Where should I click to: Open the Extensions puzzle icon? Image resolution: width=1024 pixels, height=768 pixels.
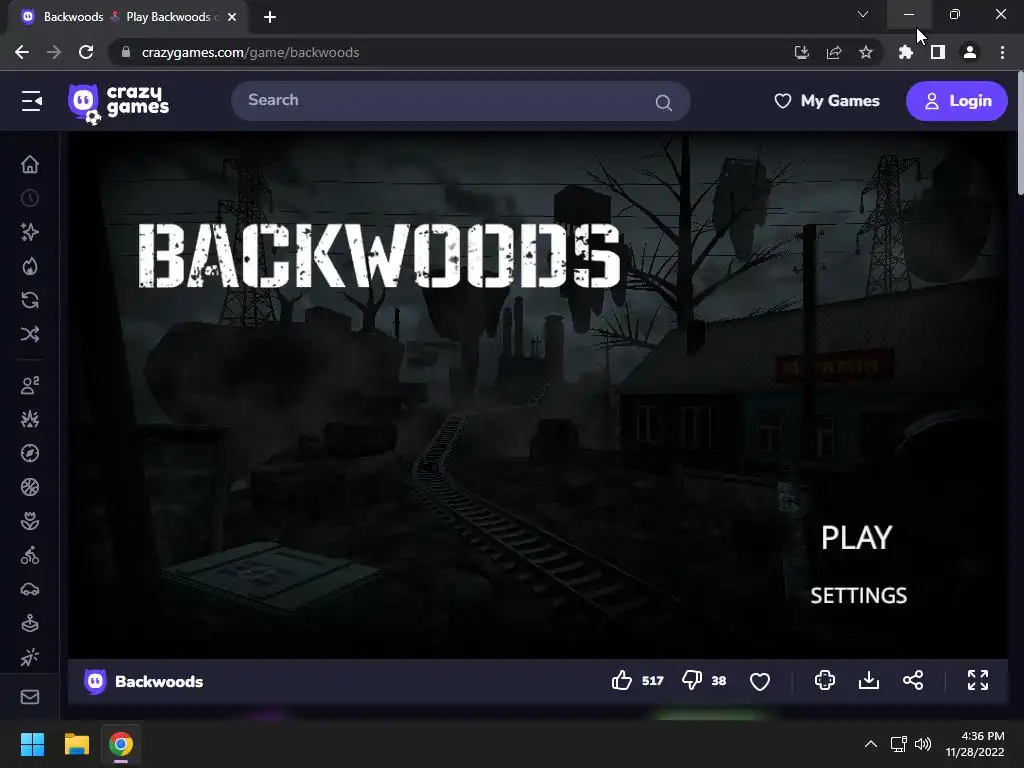click(x=906, y=52)
